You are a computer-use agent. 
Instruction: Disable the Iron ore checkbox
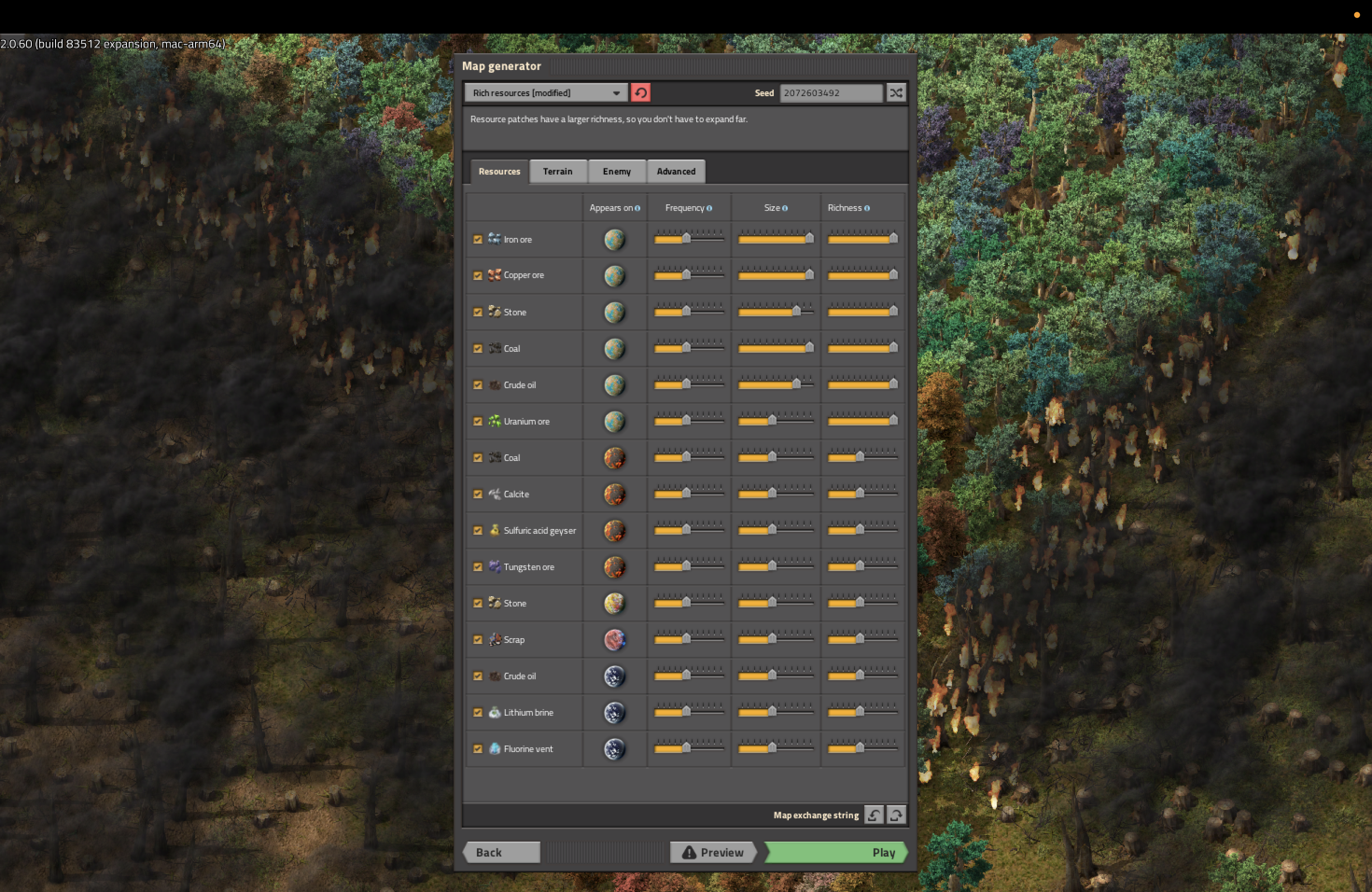pyautogui.click(x=477, y=239)
